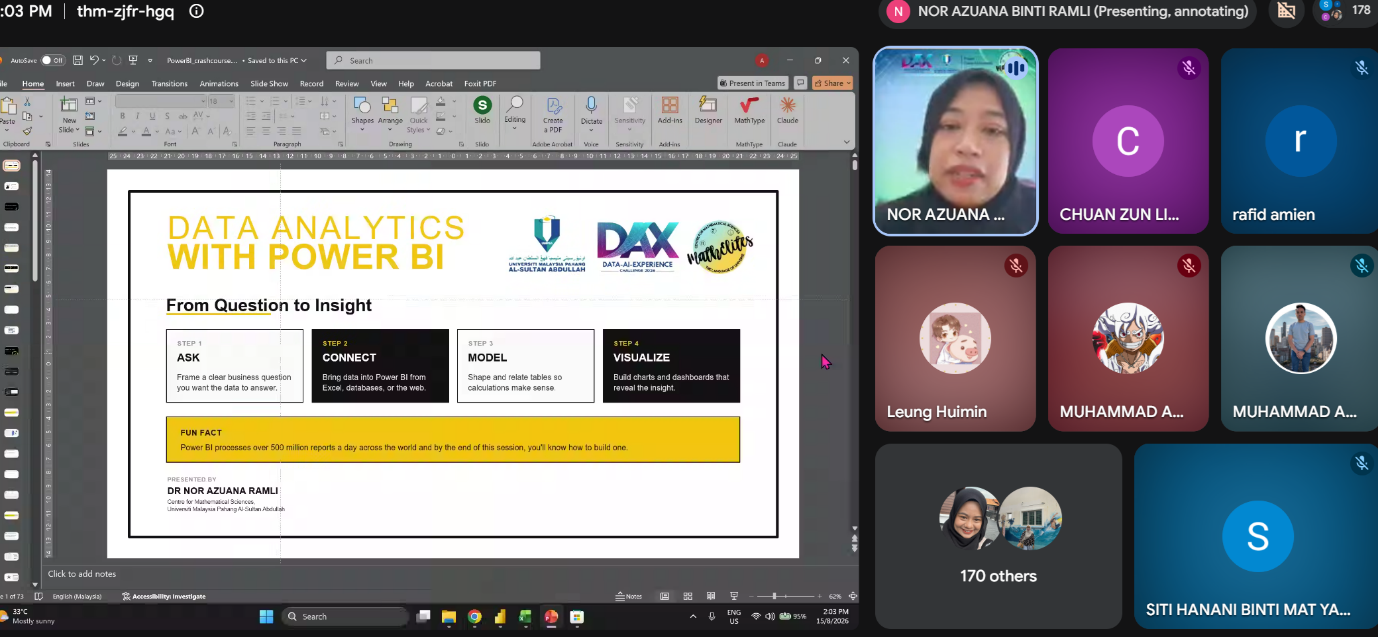
Task: Toggle Bold formatting
Action: pos(122,116)
